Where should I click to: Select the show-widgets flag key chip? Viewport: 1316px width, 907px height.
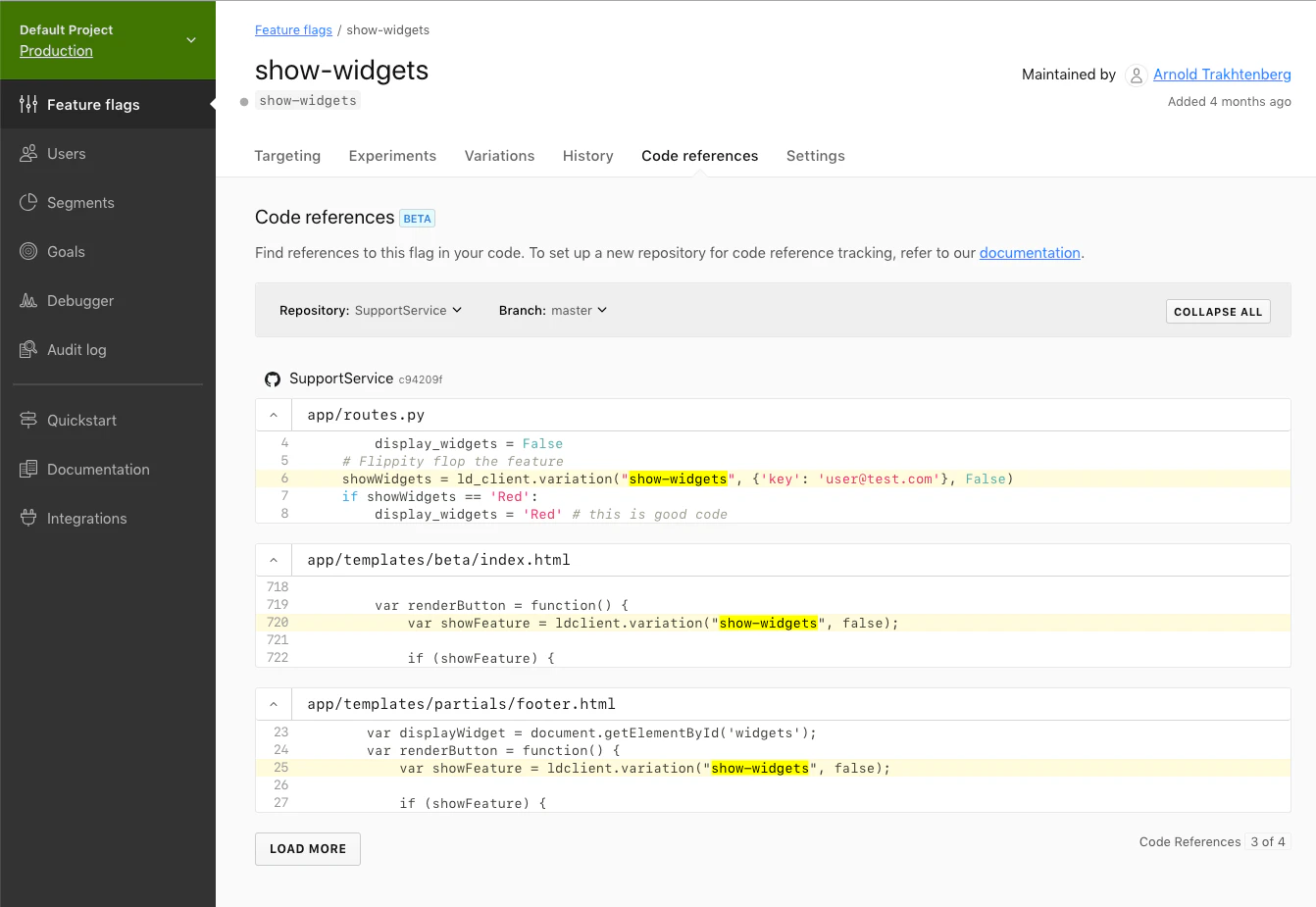pos(307,99)
